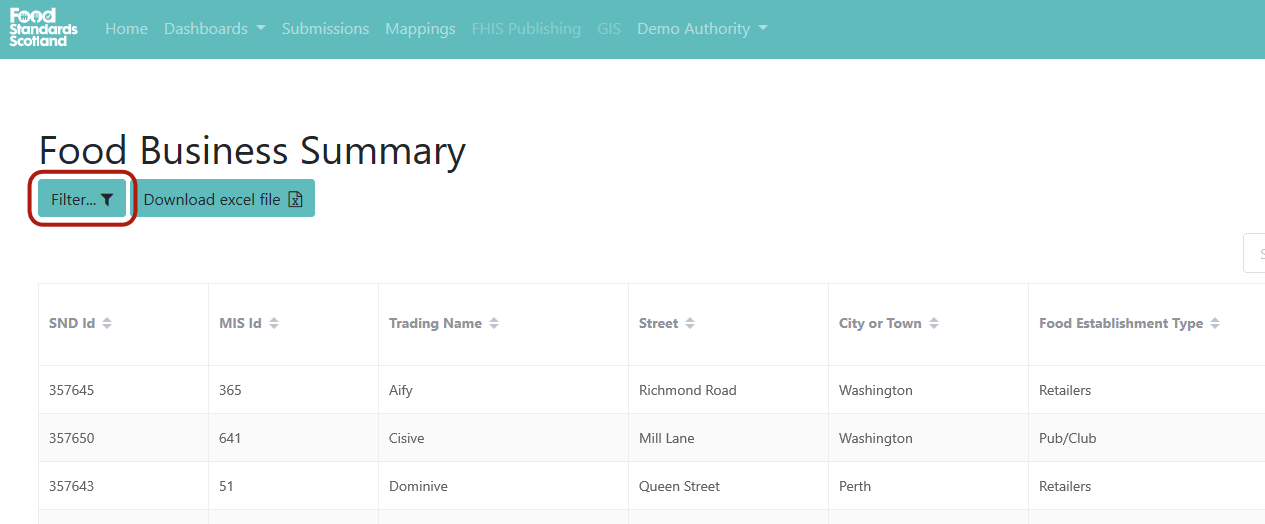
Task: Sort by City or Town arrows
Action: point(934,324)
